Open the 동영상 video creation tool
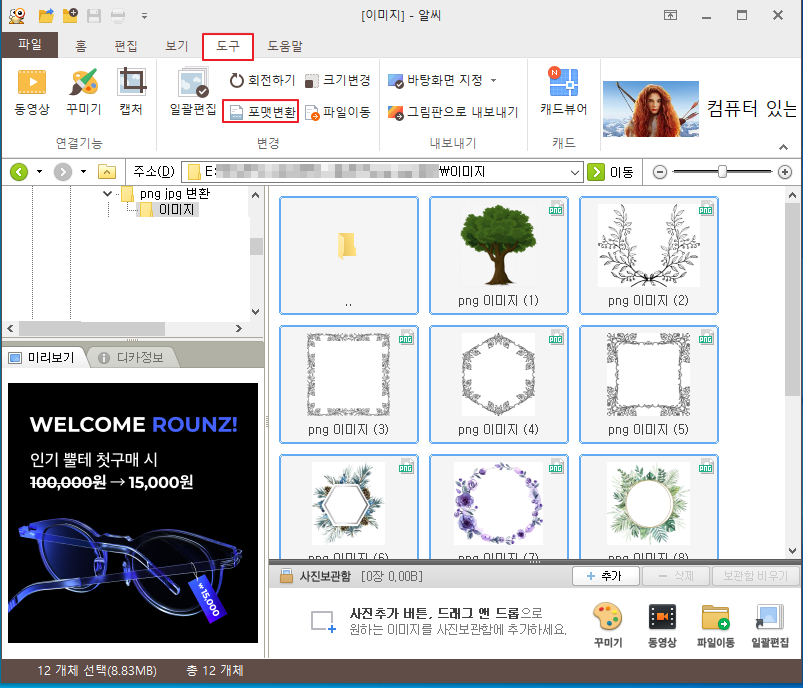 (x=32, y=94)
